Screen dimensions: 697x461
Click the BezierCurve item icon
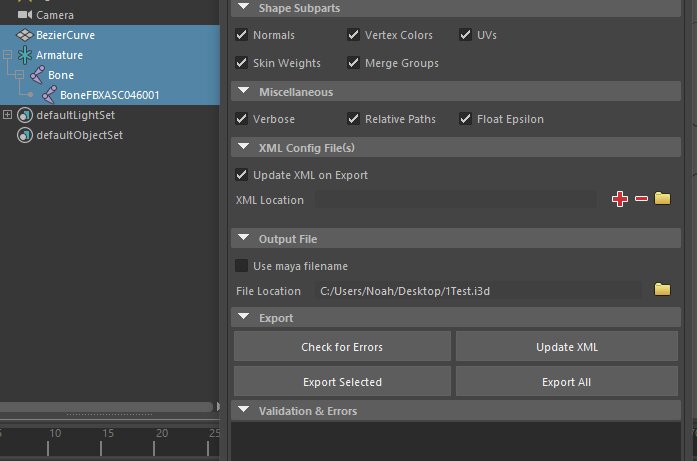(24, 35)
